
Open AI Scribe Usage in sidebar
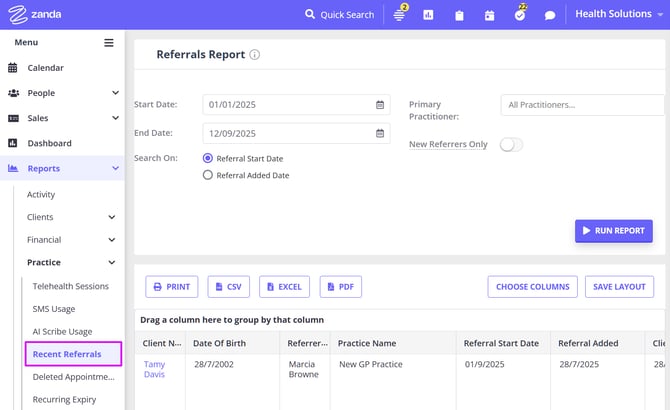click(62, 331)
